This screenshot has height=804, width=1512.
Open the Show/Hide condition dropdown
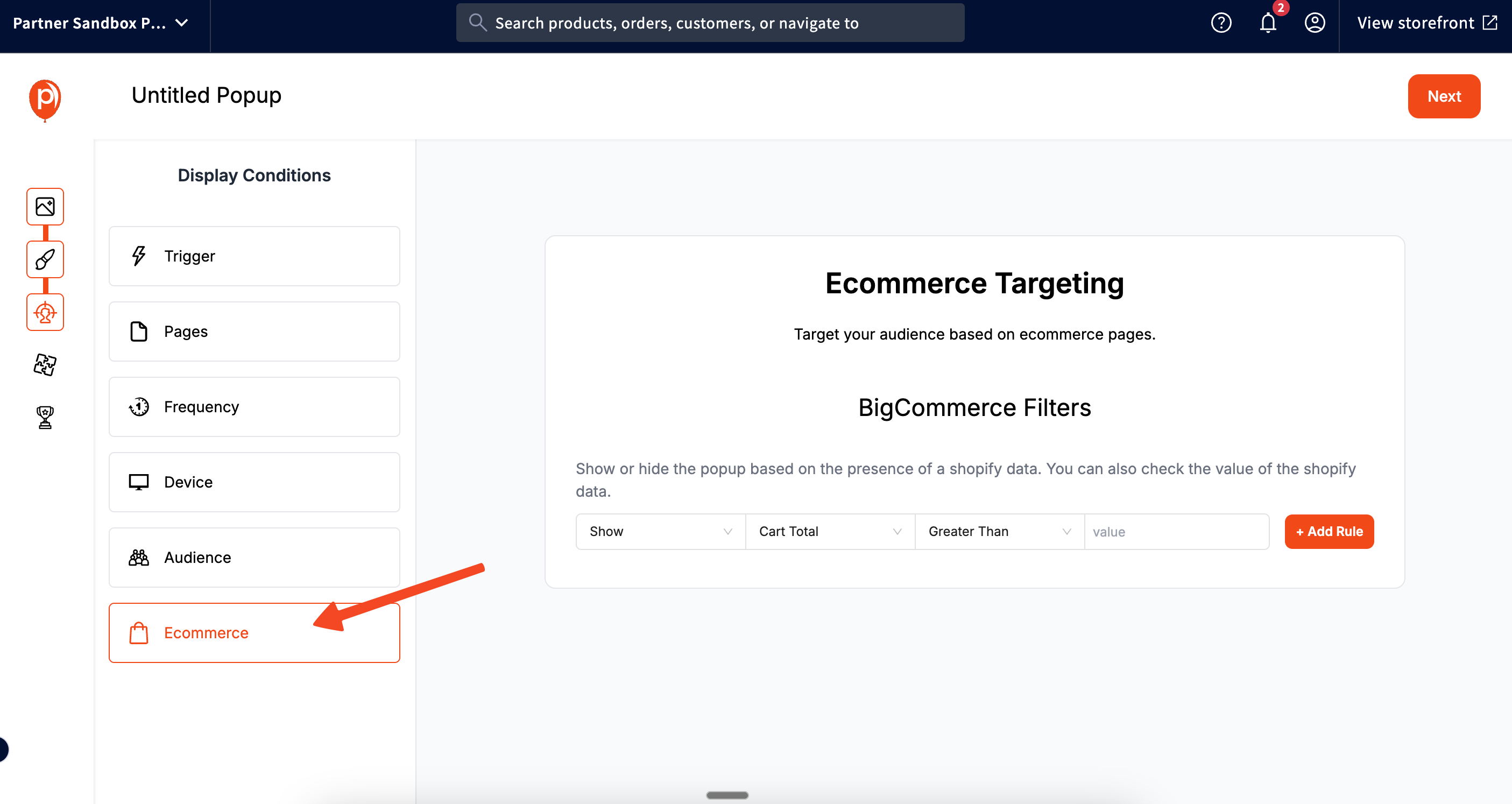click(x=659, y=531)
